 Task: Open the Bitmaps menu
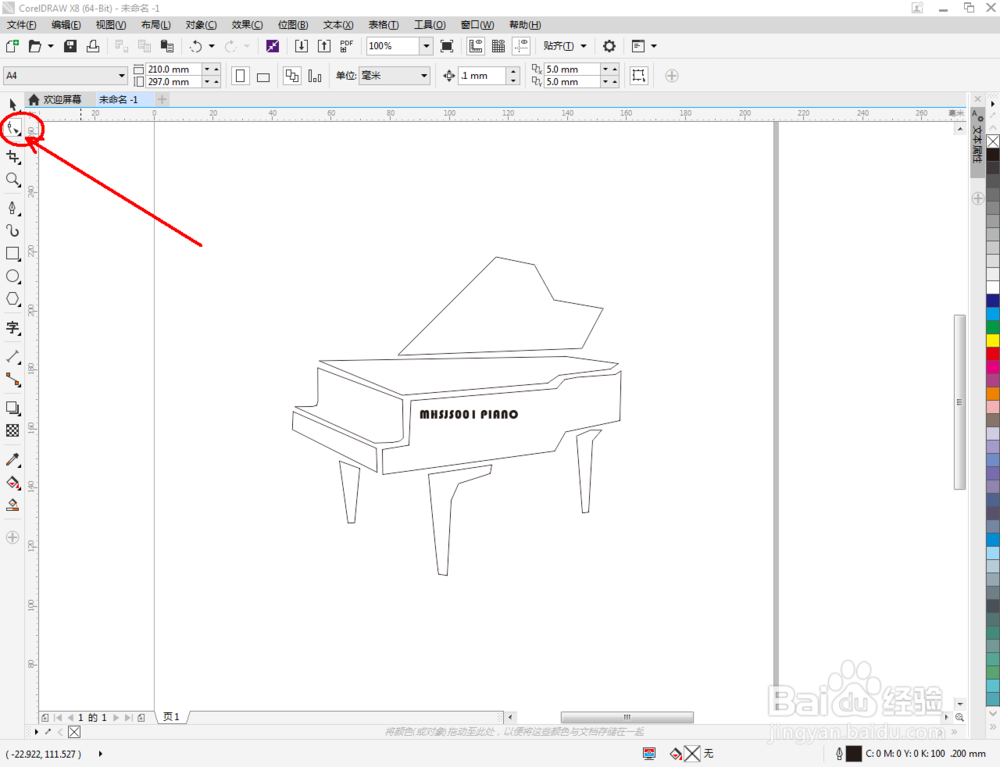coord(293,25)
